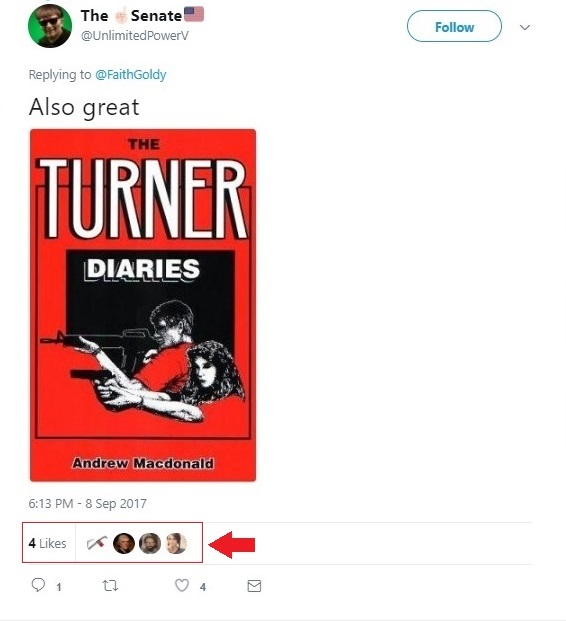This screenshot has width=566, height=621.
Task: Open The Senate profile avatar
Action: pyautogui.click(x=50, y=26)
